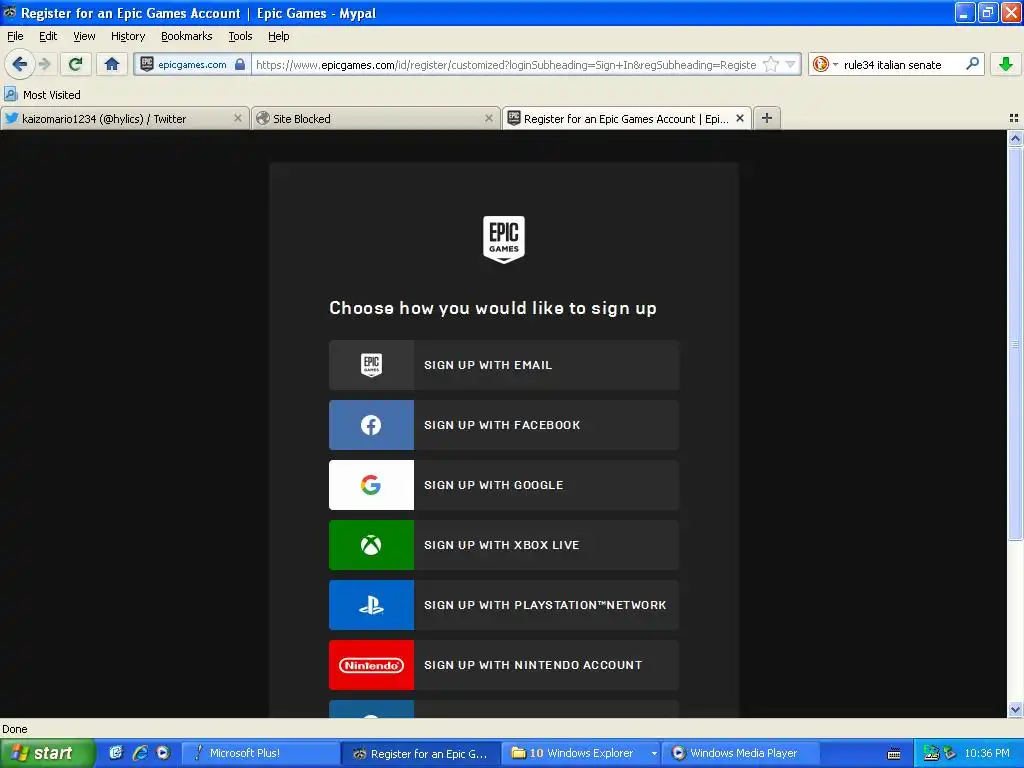1024x768 pixels.
Task: Open the File menu
Action: (15, 37)
